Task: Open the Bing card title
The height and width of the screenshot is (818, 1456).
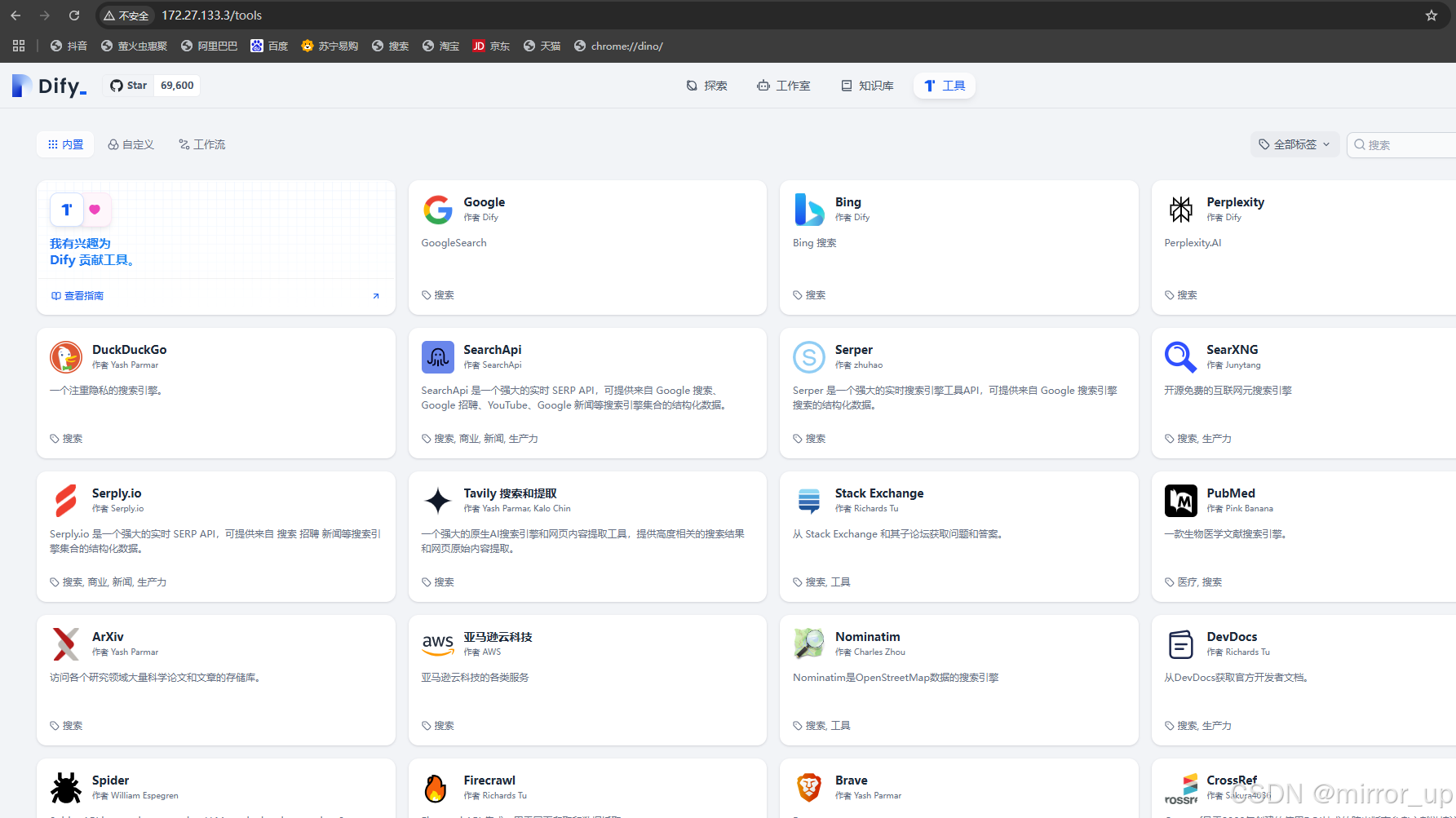Action: point(848,202)
